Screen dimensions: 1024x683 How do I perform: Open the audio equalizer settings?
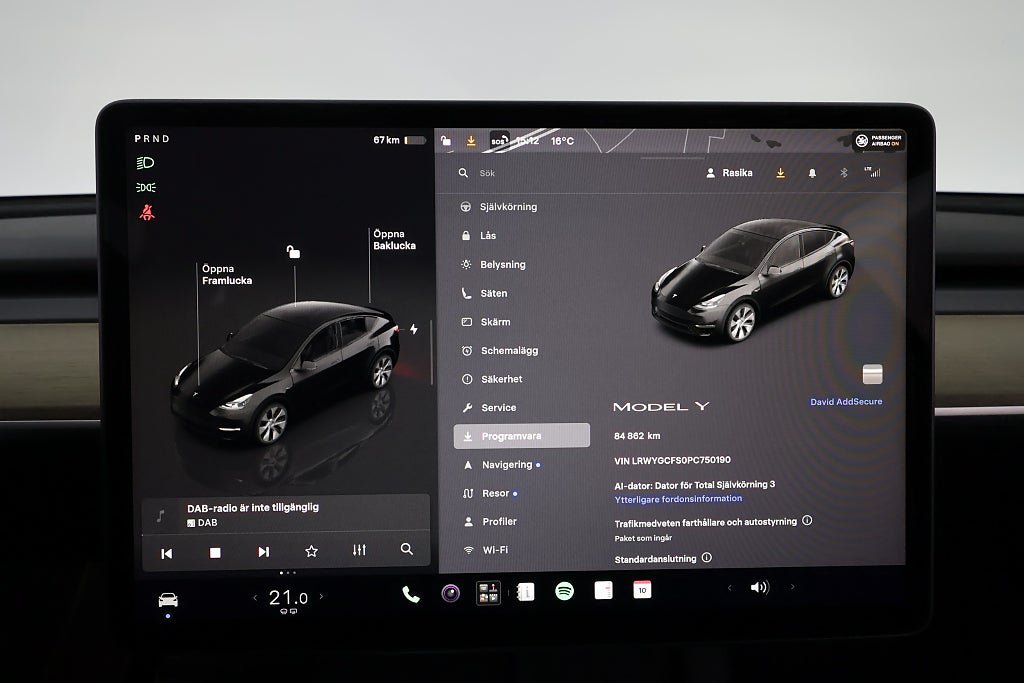point(359,550)
